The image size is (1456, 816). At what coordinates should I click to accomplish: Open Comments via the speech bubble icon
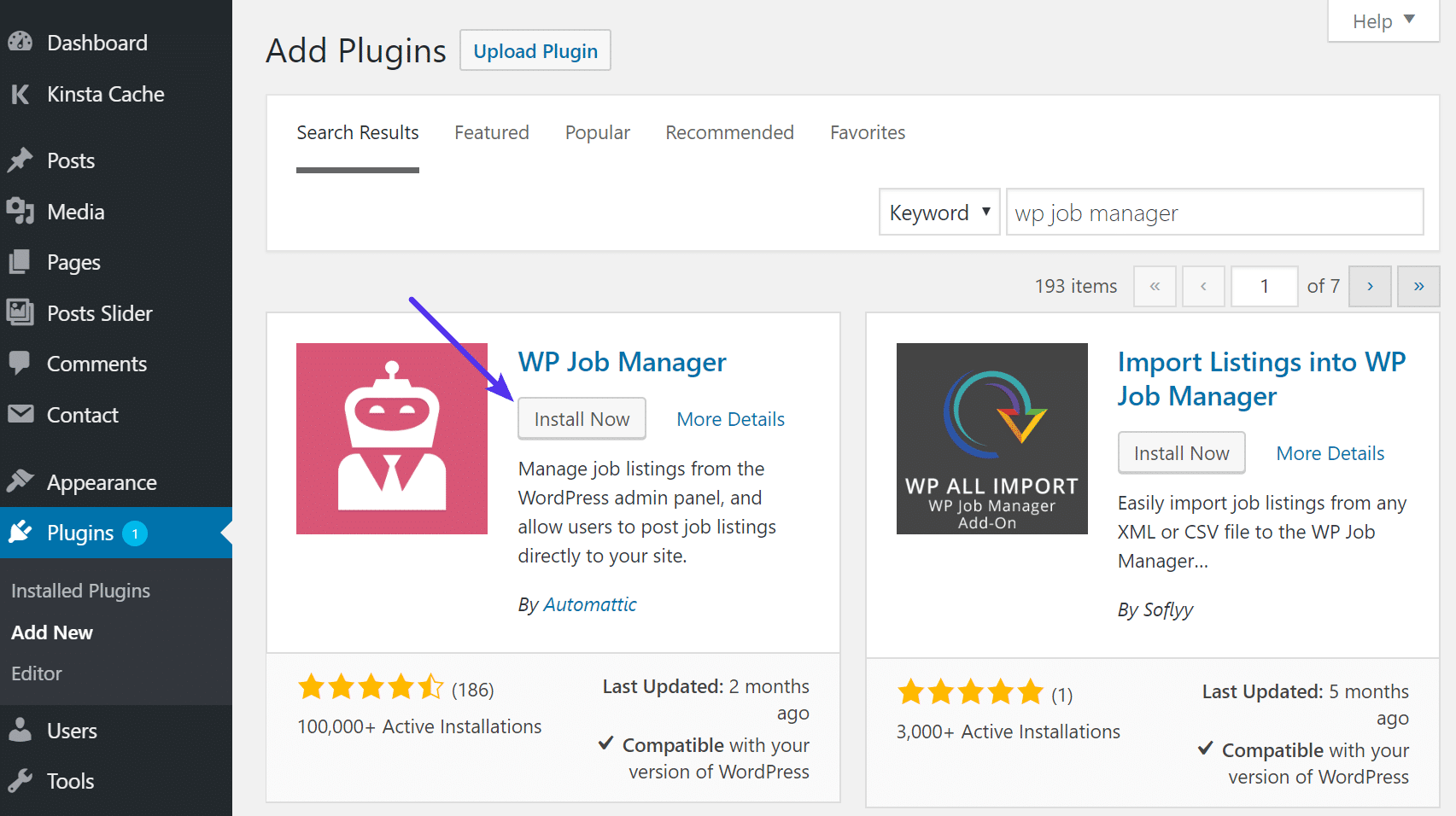pyautogui.click(x=20, y=363)
